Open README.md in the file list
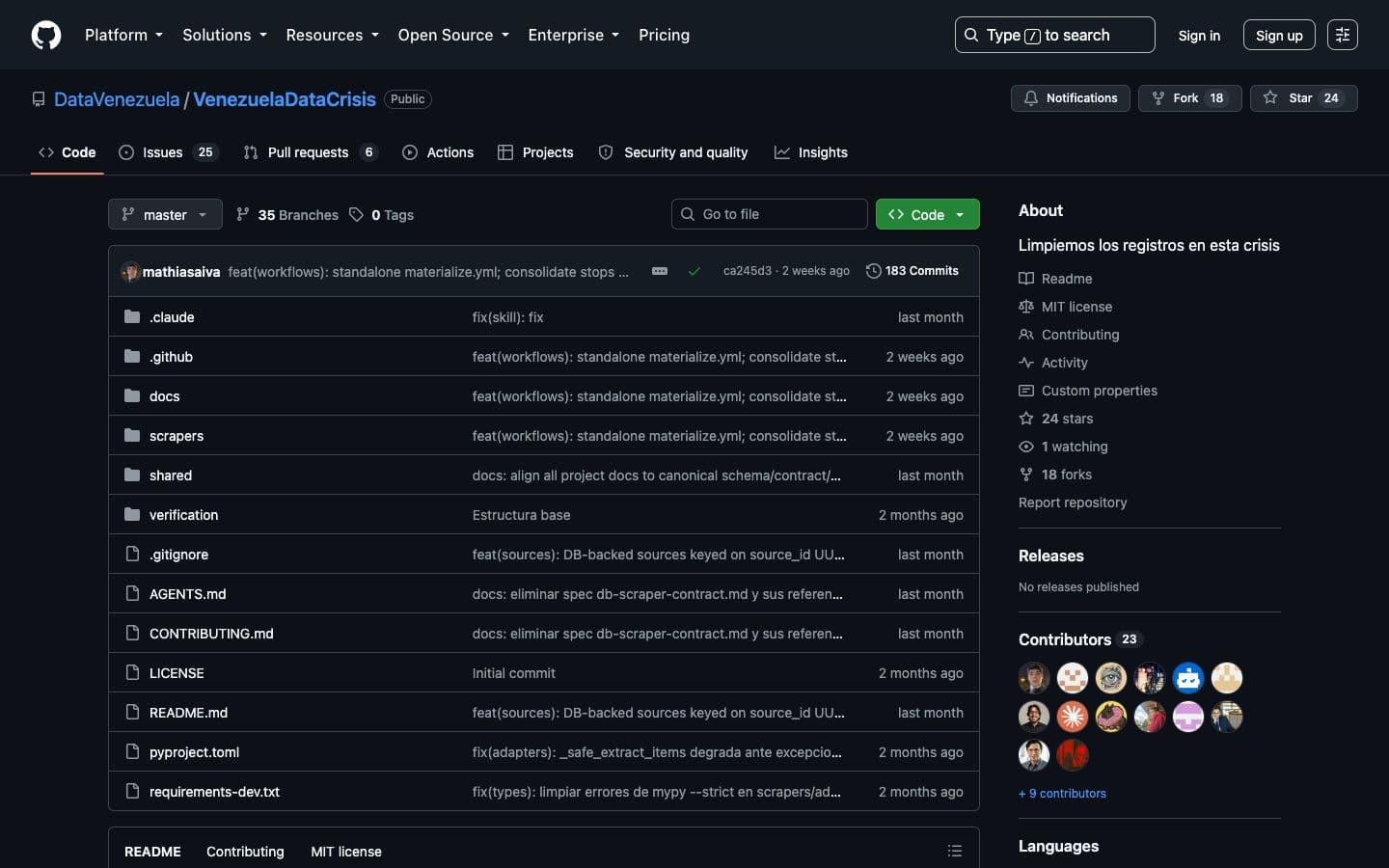Screen dimensions: 1389x868 point(188,713)
